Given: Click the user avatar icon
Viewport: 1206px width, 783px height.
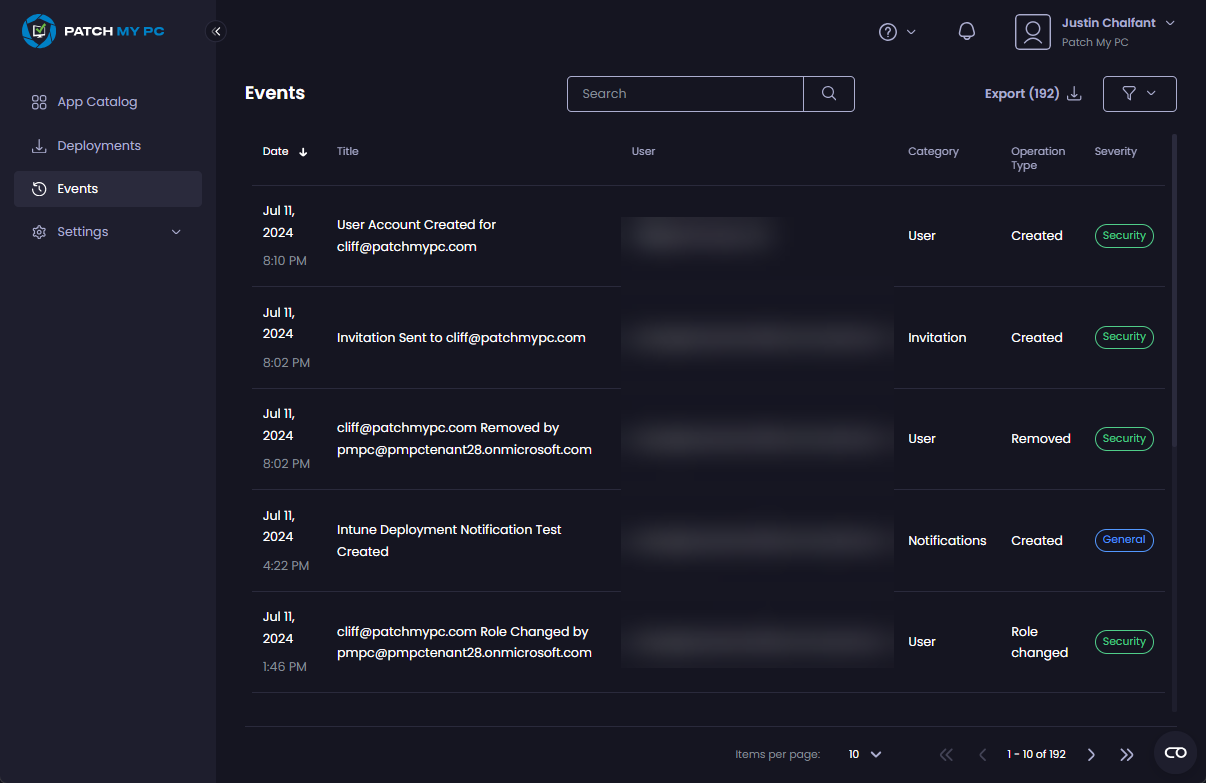Looking at the screenshot, I should coord(1033,31).
